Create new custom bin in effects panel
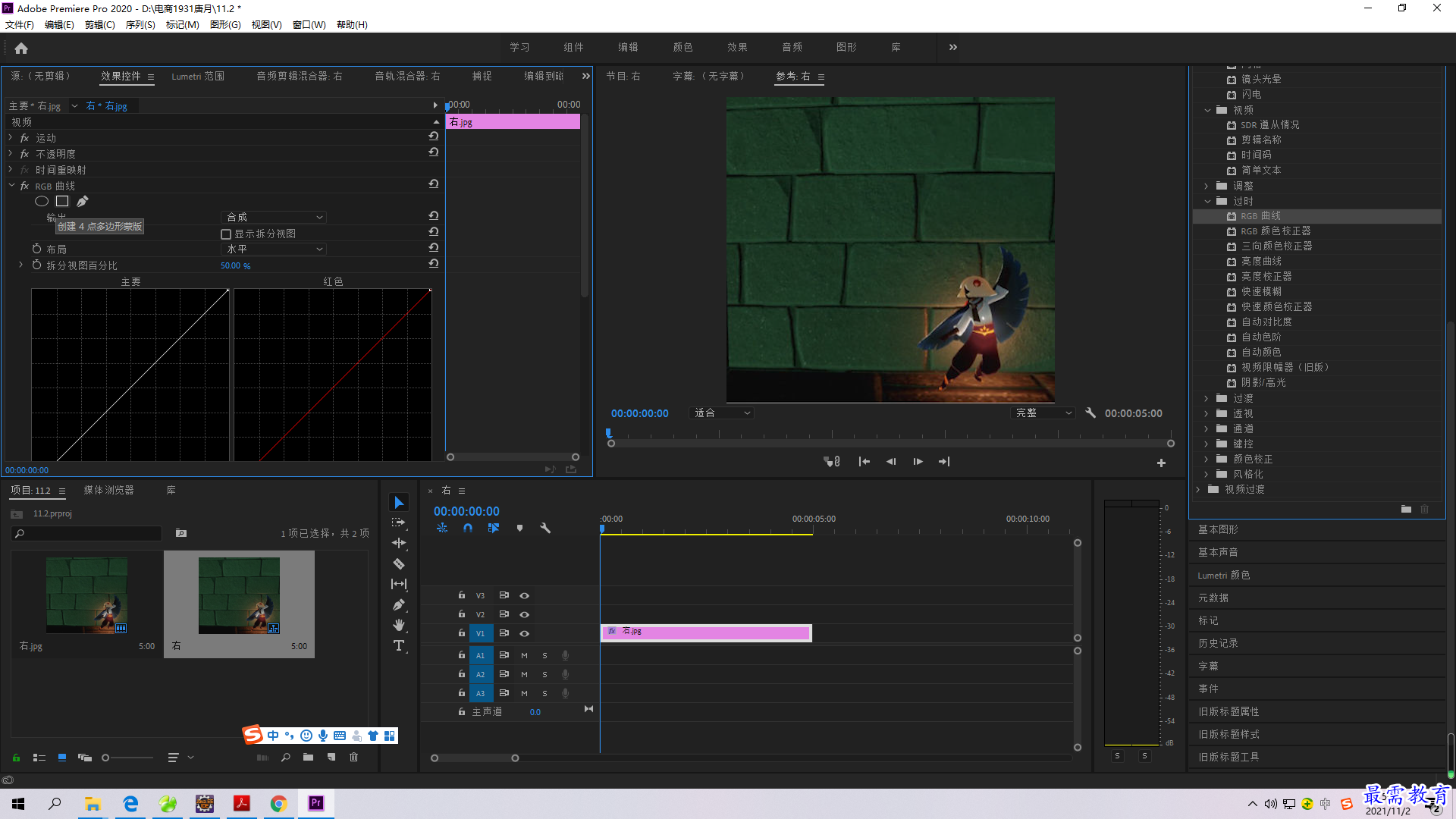Image resolution: width=1456 pixels, height=819 pixels. coord(1406,509)
